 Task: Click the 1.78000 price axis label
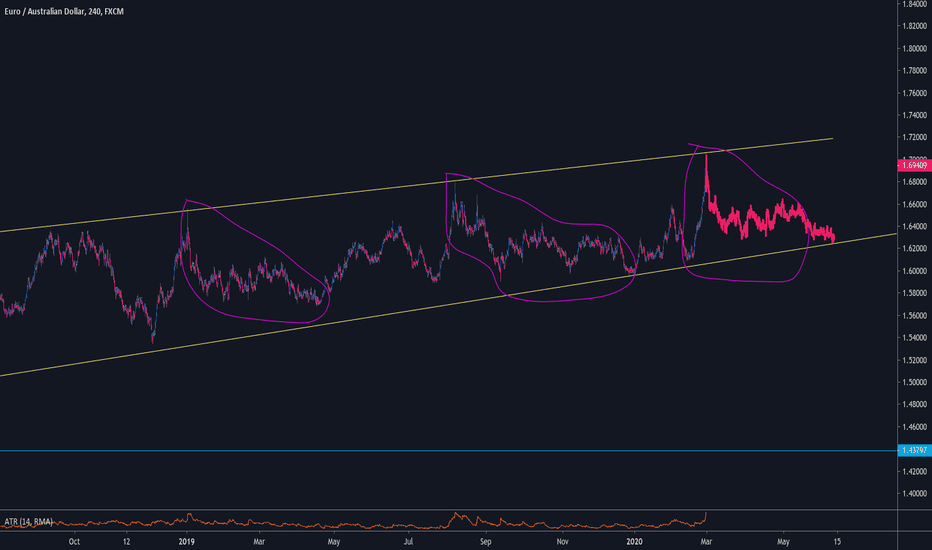pos(915,70)
